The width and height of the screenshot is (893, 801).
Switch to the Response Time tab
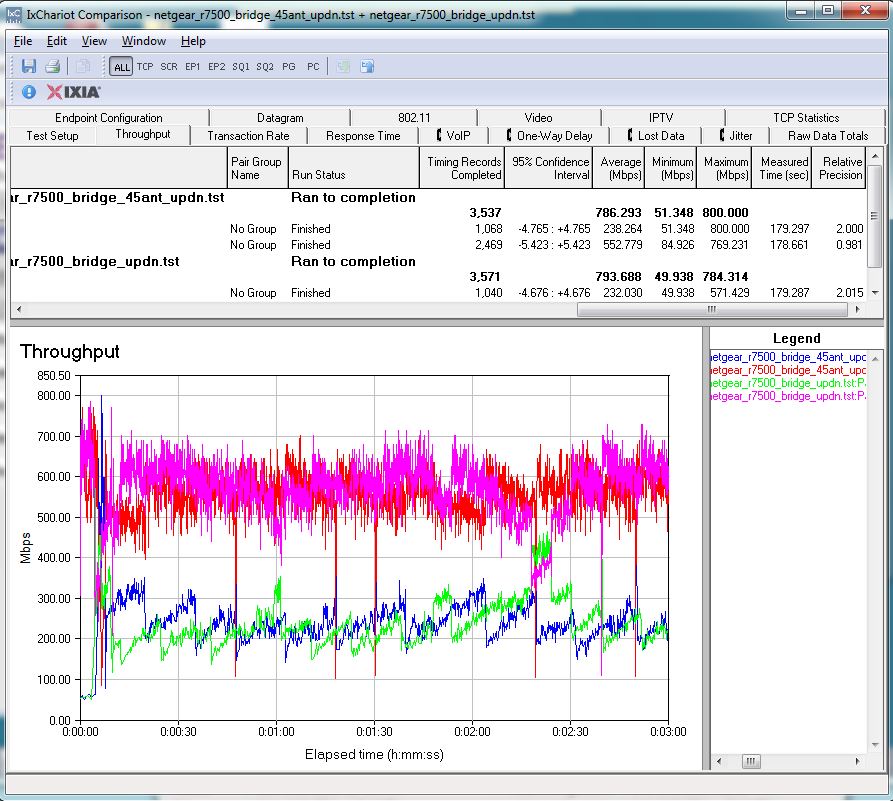click(363, 136)
